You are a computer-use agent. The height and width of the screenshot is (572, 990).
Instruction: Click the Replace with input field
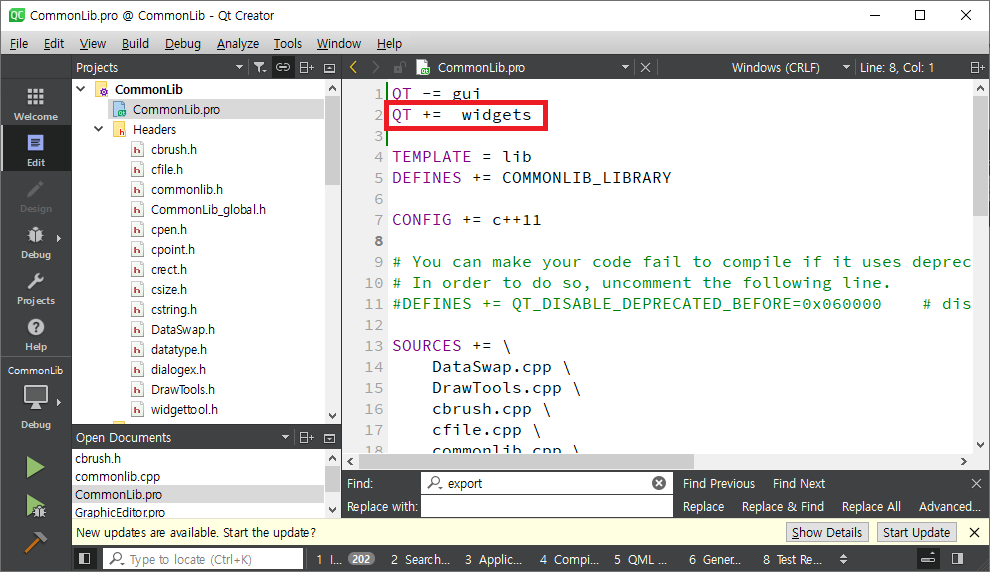[x=547, y=507]
